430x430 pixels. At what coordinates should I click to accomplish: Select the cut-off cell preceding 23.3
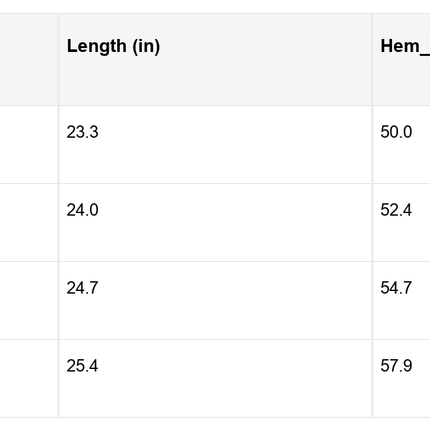coord(29,145)
